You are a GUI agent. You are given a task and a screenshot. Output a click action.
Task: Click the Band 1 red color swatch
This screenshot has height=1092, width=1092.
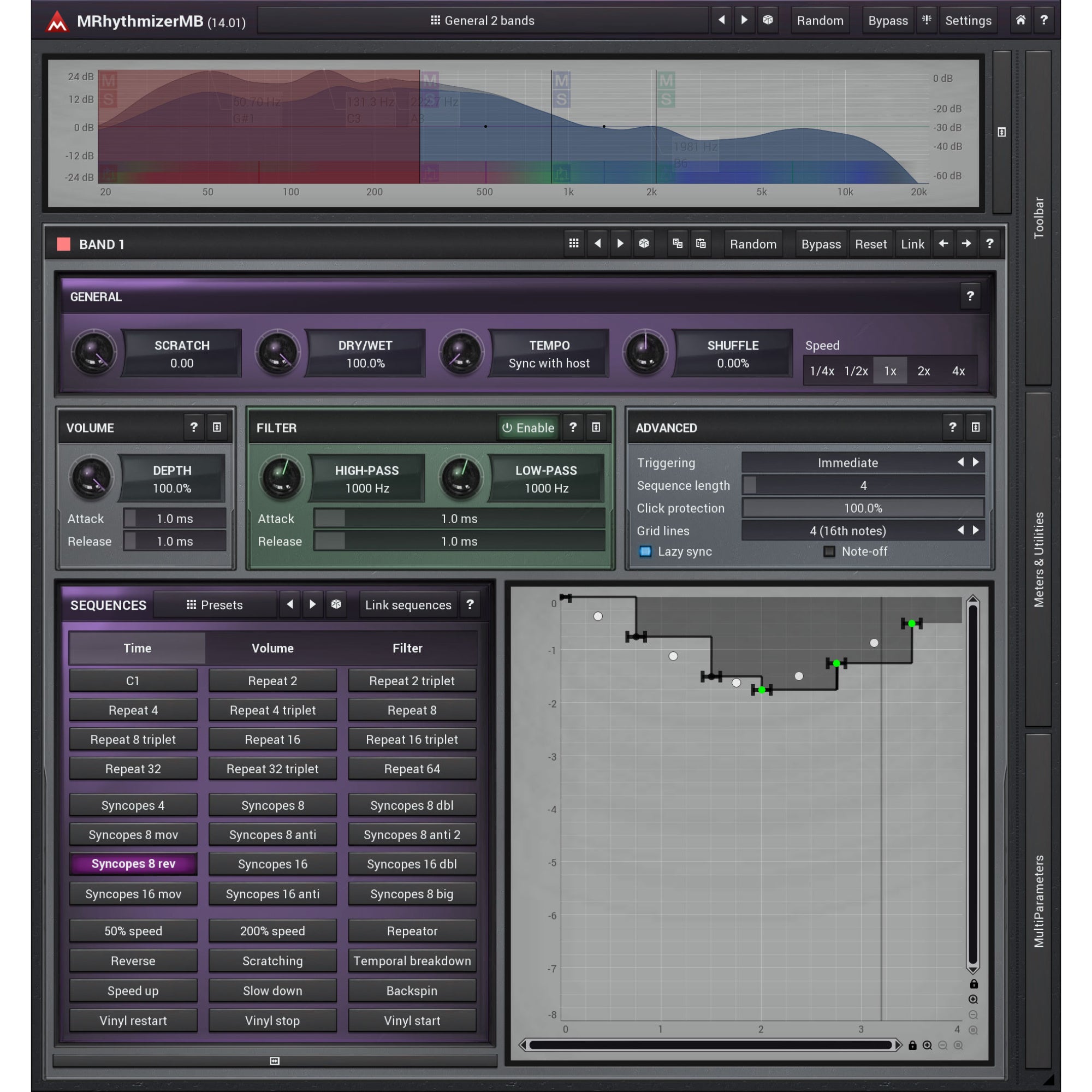point(63,244)
